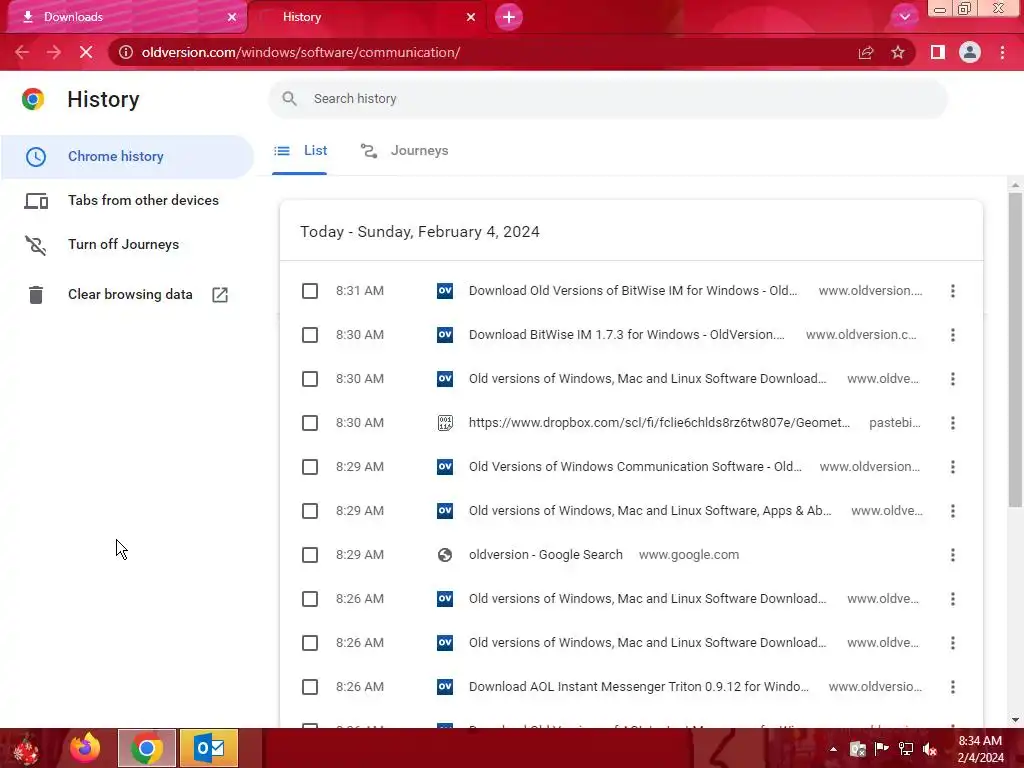Image resolution: width=1024 pixels, height=768 pixels.
Task: Open Chrome history in sidebar
Action: 127,157
